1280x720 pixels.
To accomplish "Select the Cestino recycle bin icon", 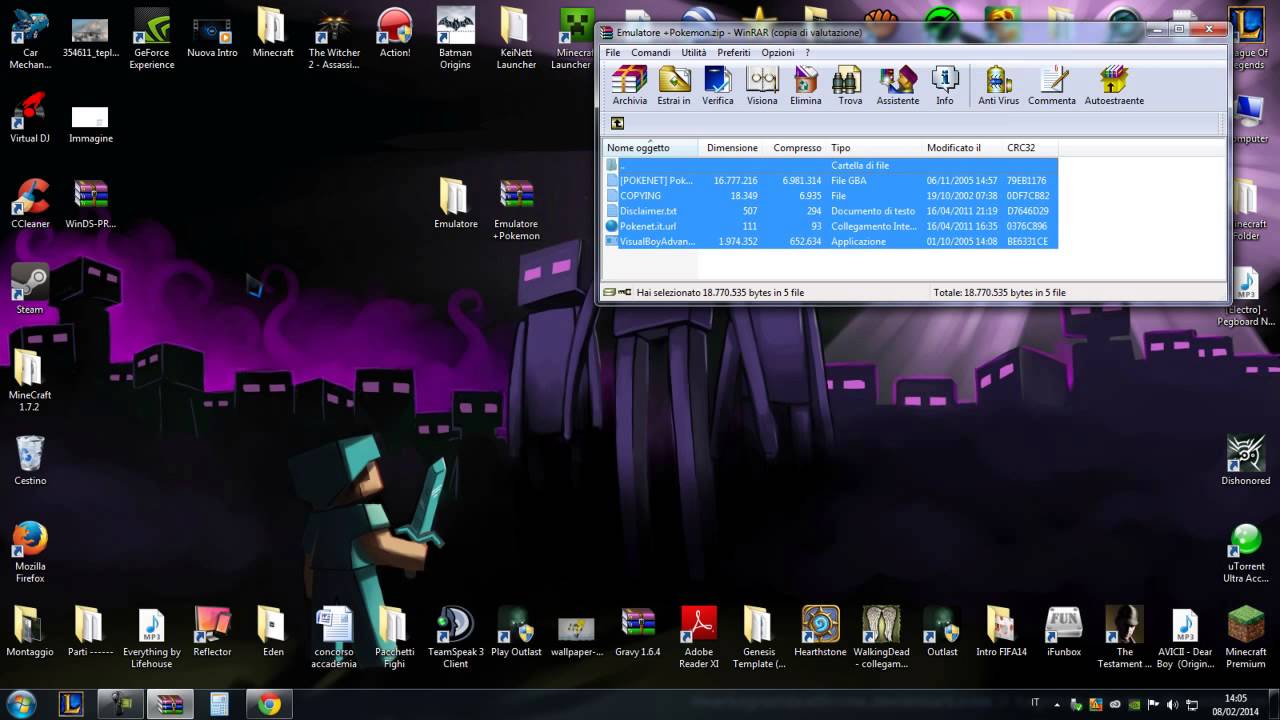I will click(x=30, y=460).
